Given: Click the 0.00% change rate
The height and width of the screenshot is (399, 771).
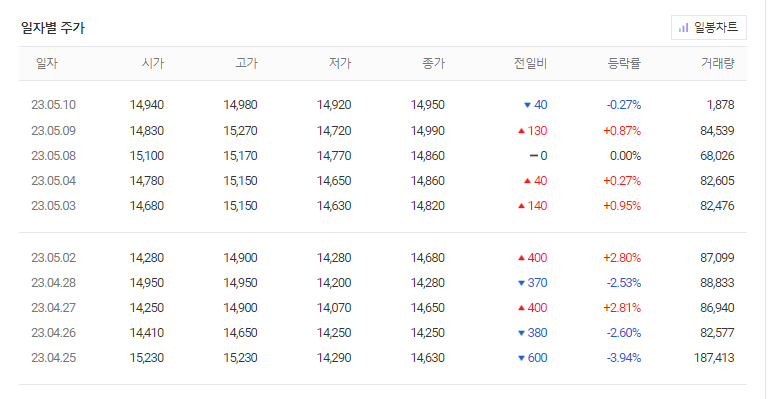Looking at the screenshot, I should point(625,156).
